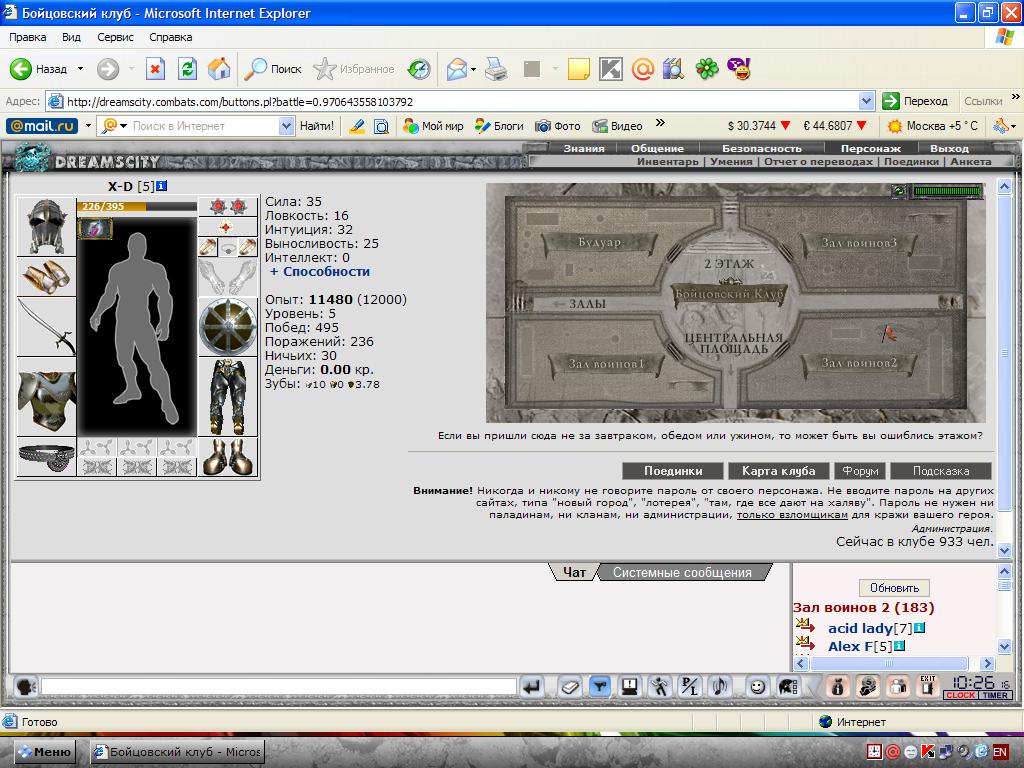The image size is (1024, 768).
Task: Toggle chat sound note icon
Action: 720,686
